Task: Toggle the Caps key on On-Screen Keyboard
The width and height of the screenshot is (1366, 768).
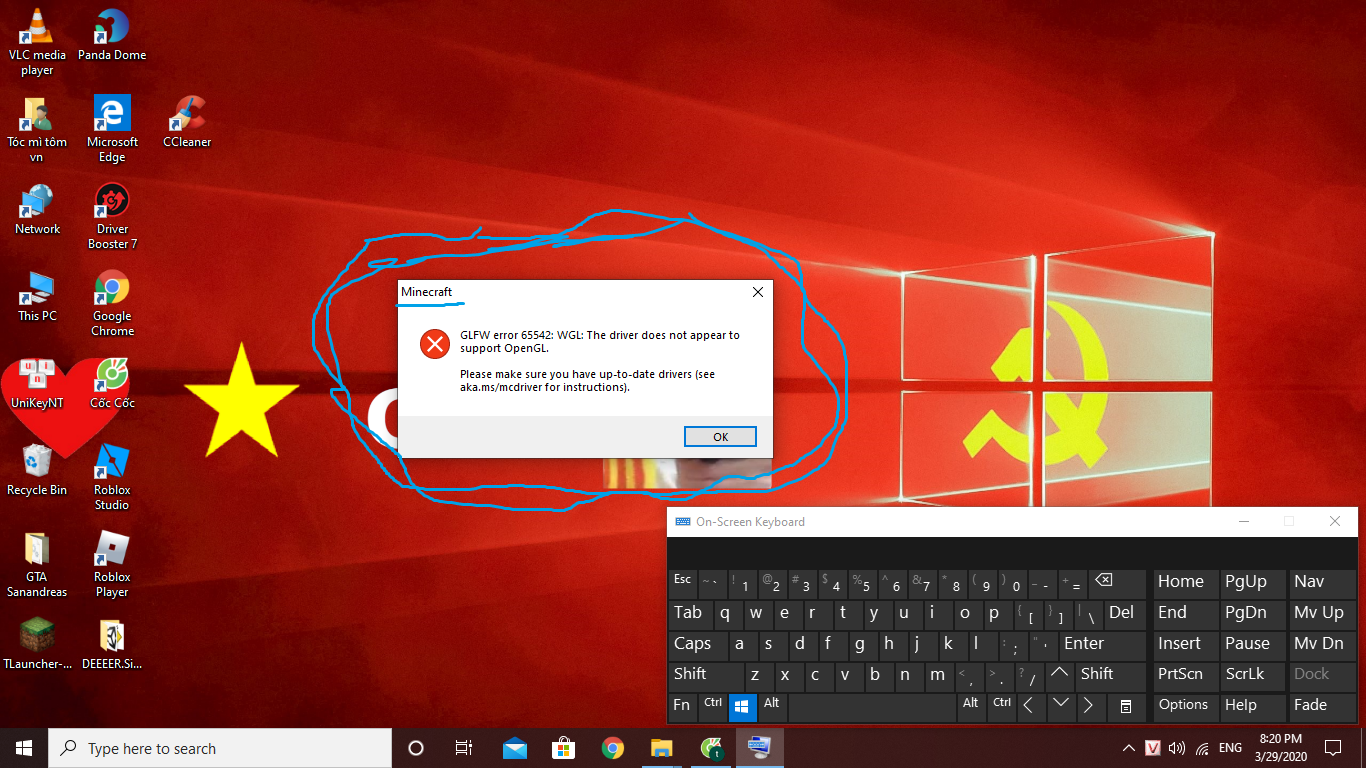Action: pos(698,644)
